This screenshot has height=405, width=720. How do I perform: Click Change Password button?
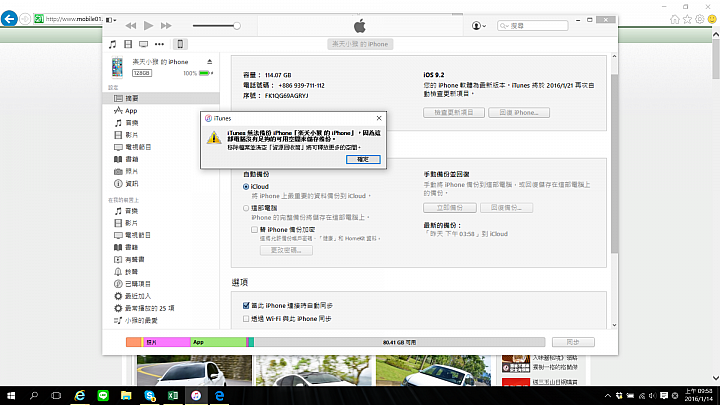(x=286, y=250)
